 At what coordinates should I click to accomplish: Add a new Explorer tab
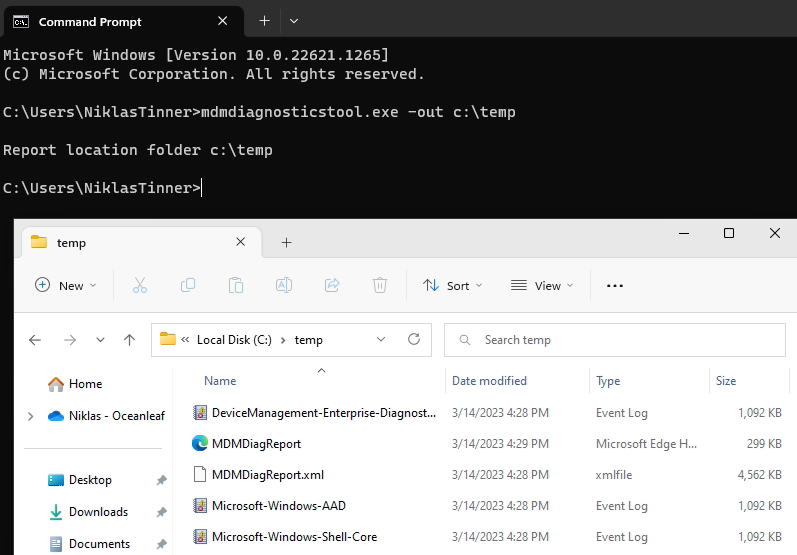(287, 242)
